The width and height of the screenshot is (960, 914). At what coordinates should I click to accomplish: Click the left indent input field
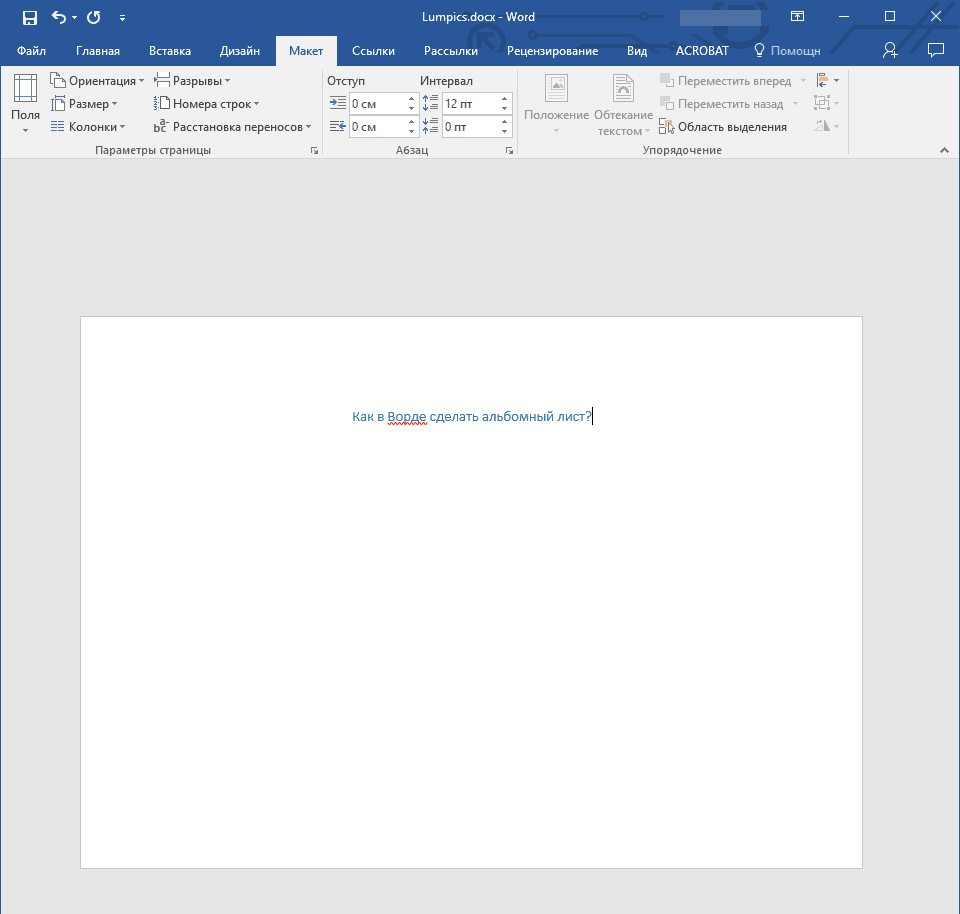[x=376, y=103]
